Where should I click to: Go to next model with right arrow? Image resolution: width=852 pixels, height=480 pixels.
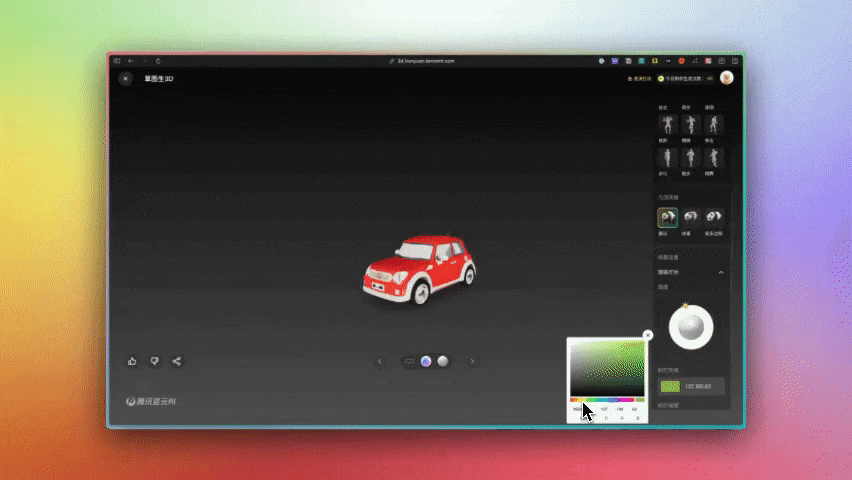472,361
